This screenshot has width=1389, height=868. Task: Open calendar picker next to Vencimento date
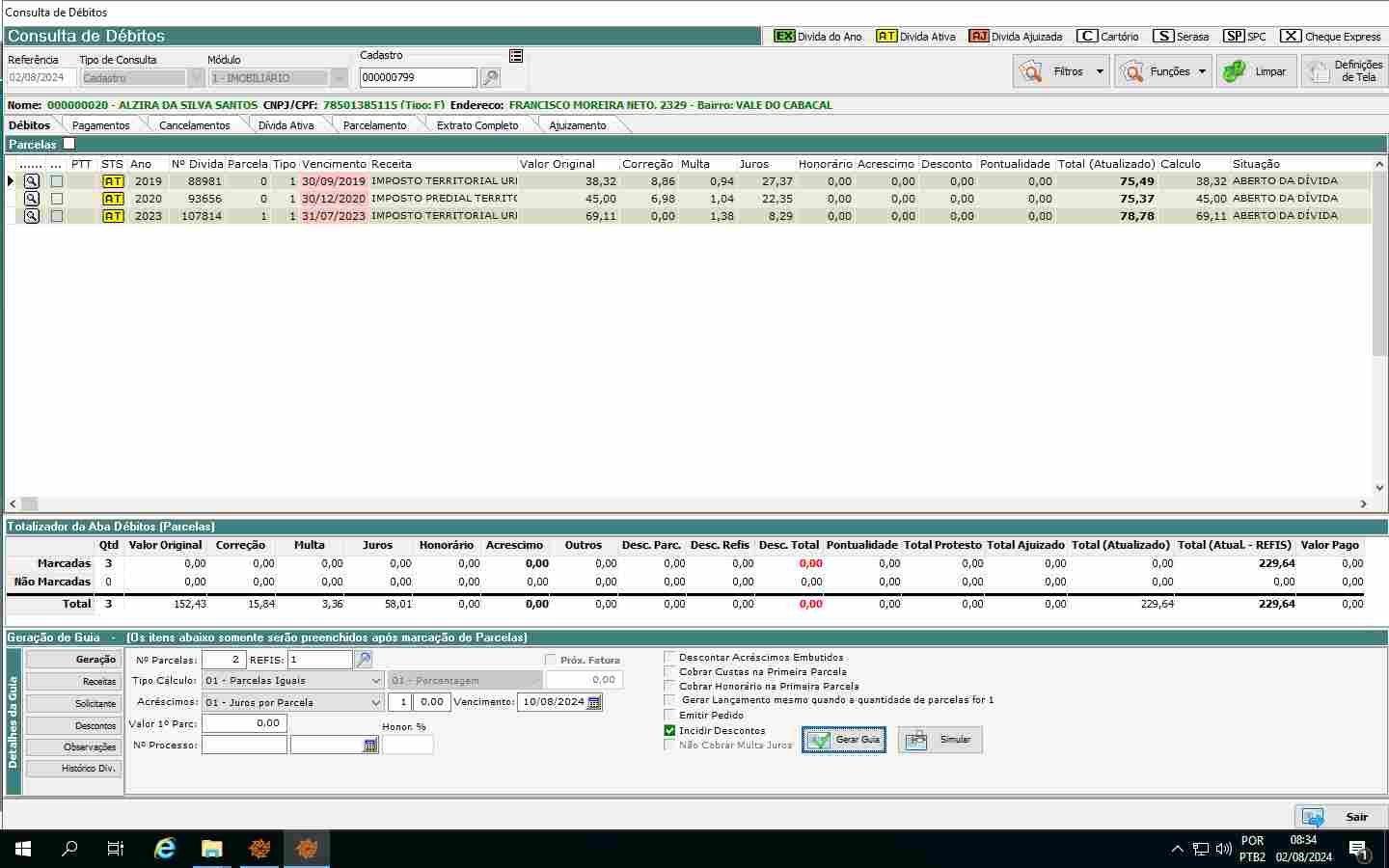pyautogui.click(x=594, y=702)
